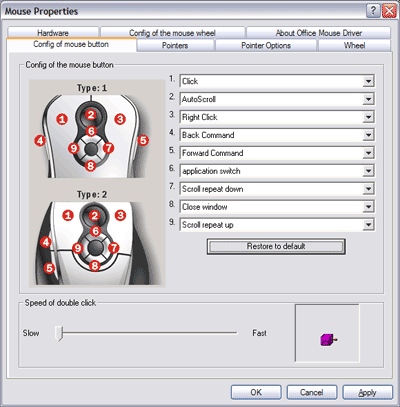Click red marker 7 on Type 2 mouse
The width and height of the screenshot is (400, 407).
(x=114, y=248)
